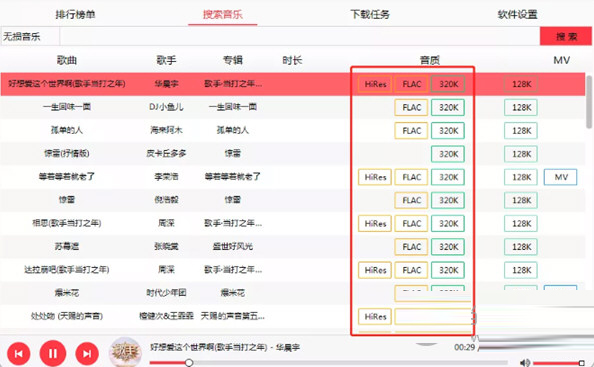
Task: Download FLAC for 一生回味一面
Action: pyautogui.click(x=411, y=108)
